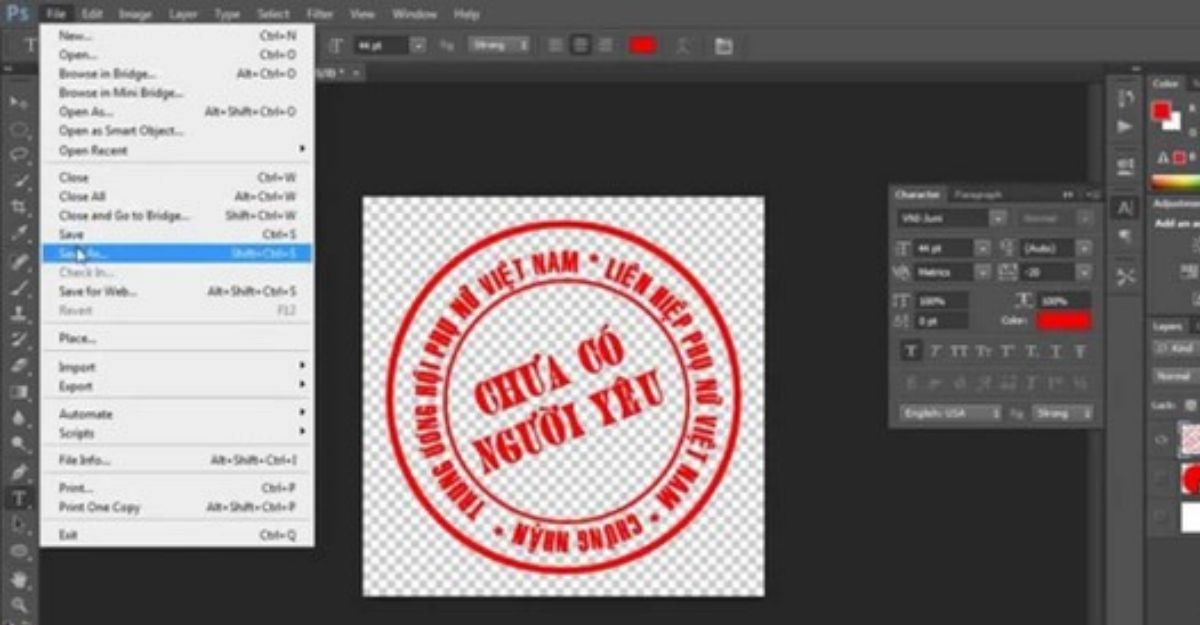Select the Elliptical Marquee tool
This screenshot has height=625, width=1200.
tap(18, 130)
